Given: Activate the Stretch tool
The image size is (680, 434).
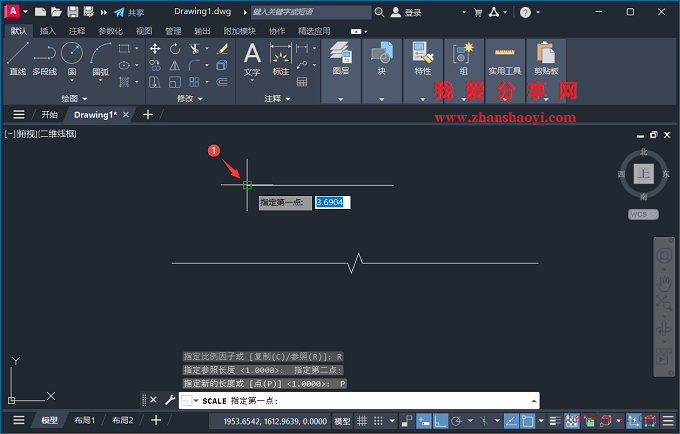Looking at the screenshot, I should [155, 82].
